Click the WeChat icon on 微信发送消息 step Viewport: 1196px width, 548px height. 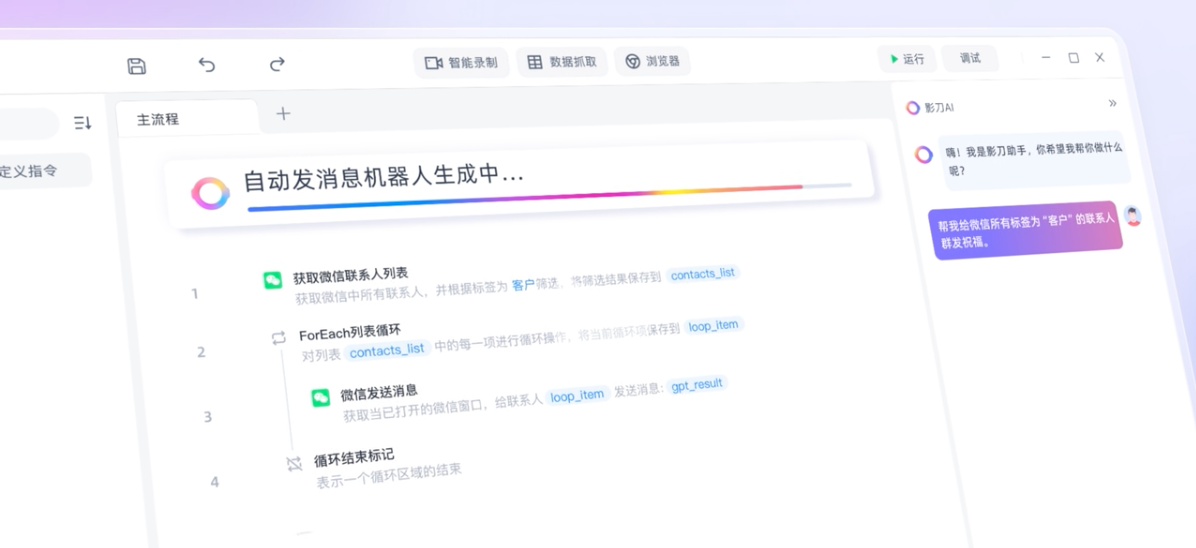320,398
